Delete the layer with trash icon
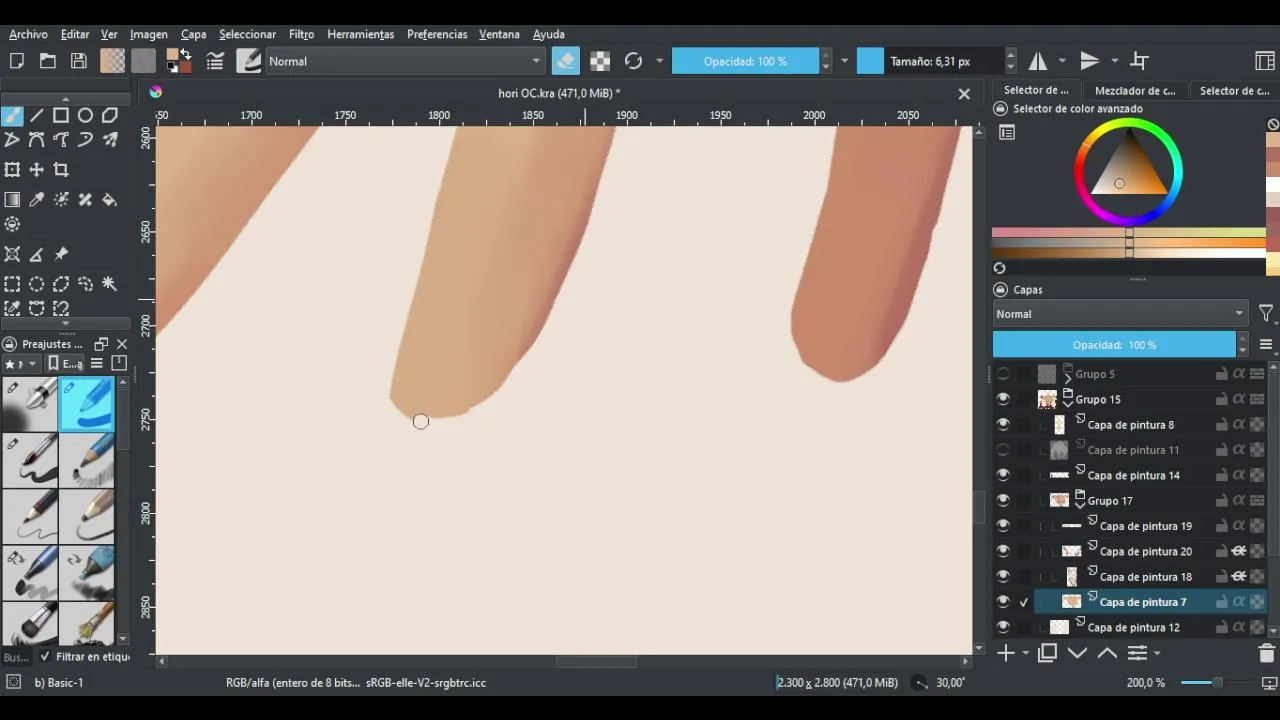Screen dimensions: 1280x720 pos(1266,653)
